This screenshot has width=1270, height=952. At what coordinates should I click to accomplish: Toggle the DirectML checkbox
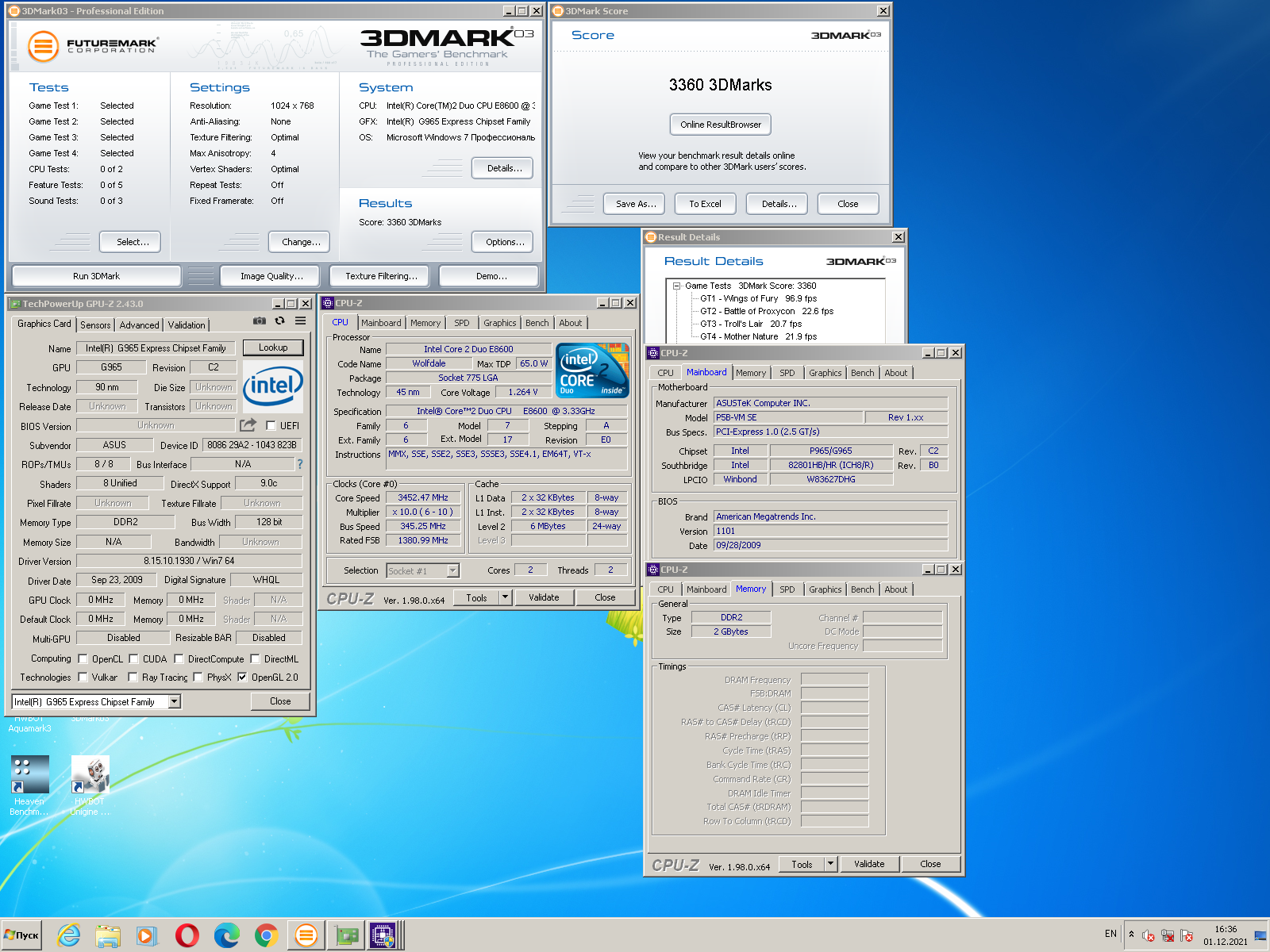tap(255, 659)
